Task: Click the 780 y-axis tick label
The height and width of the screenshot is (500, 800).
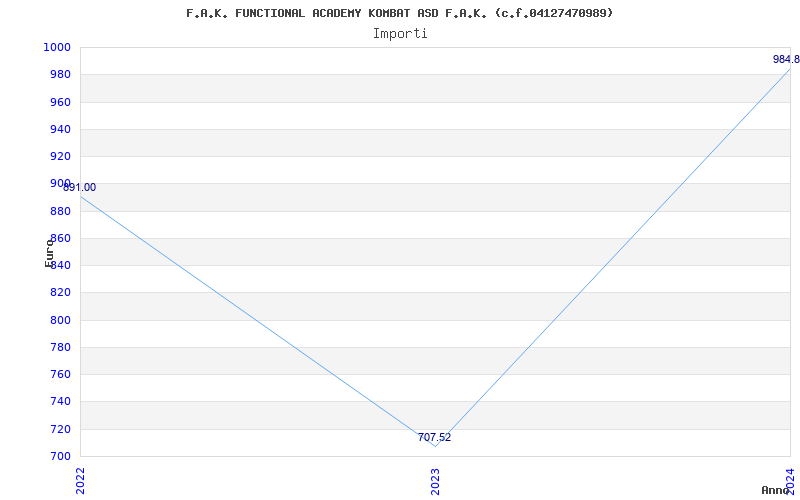Action: [x=60, y=347]
